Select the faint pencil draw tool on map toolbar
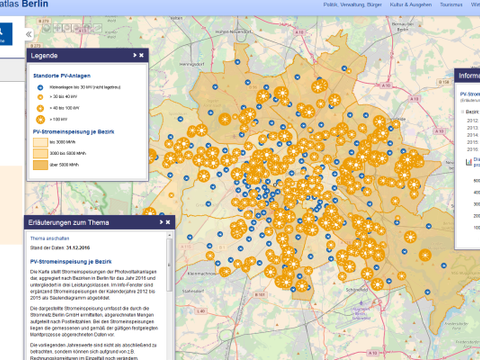 97,28
